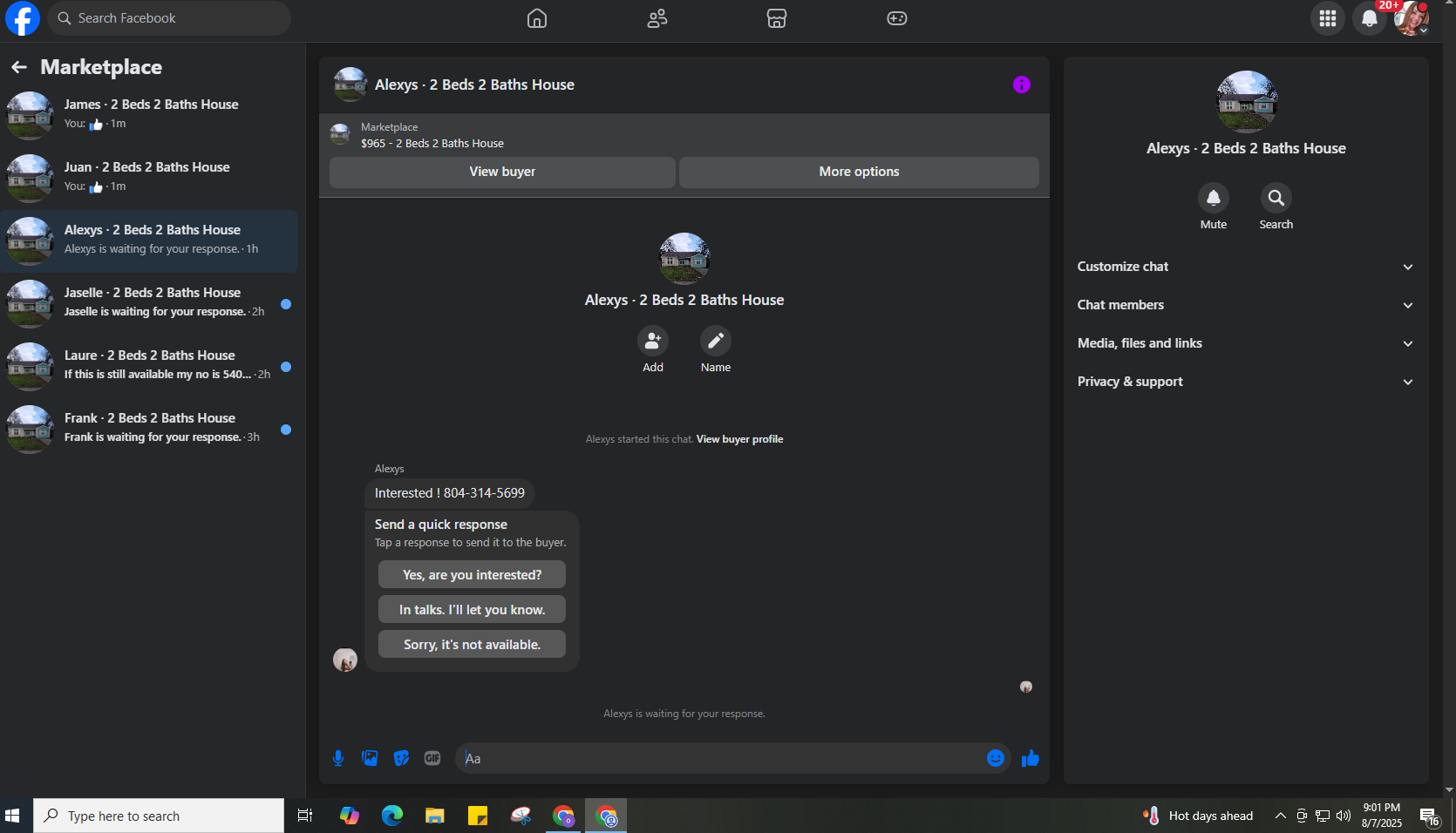Click the volume icon in system tray
The height and width of the screenshot is (833, 1456).
pos(1344,816)
